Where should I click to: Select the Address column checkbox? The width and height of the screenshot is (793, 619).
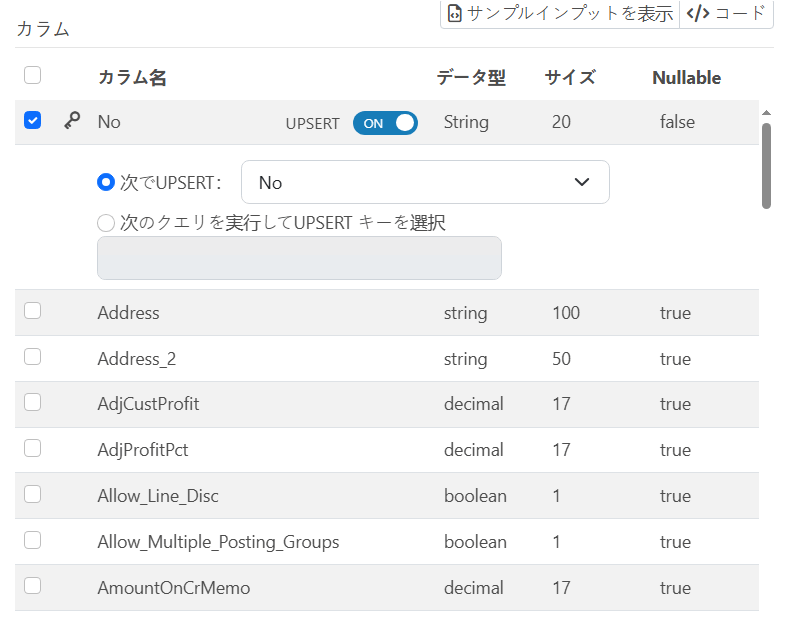click(x=32, y=311)
